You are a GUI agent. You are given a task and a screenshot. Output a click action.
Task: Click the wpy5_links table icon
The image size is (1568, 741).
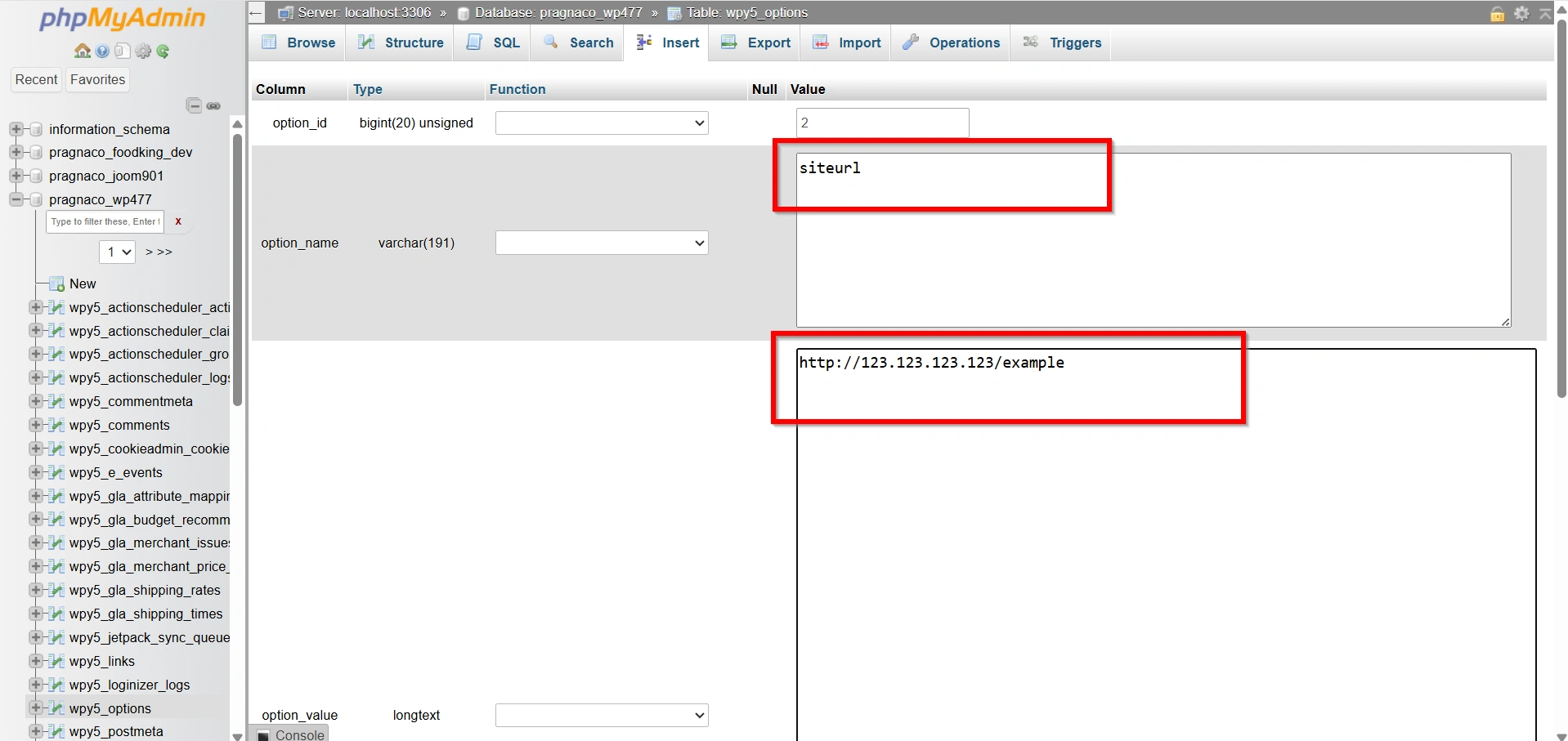point(56,661)
